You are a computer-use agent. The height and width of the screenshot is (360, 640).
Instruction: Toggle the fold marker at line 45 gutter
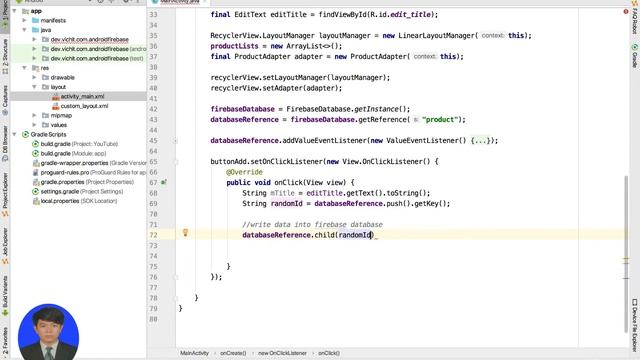(176, 141)
